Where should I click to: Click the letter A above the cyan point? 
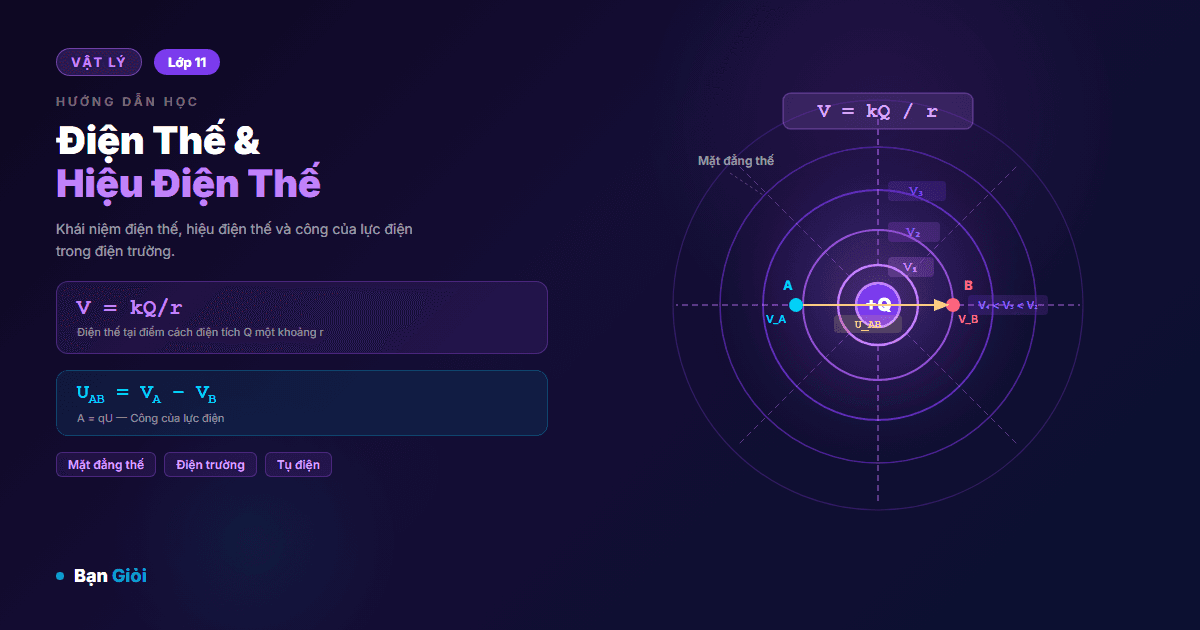click(x=788, y=285)
